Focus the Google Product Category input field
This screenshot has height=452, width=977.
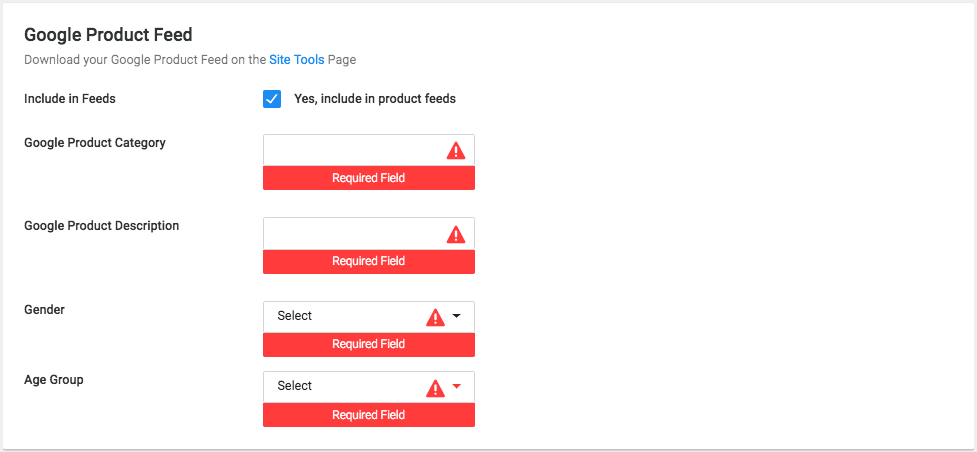pos(369,150)
